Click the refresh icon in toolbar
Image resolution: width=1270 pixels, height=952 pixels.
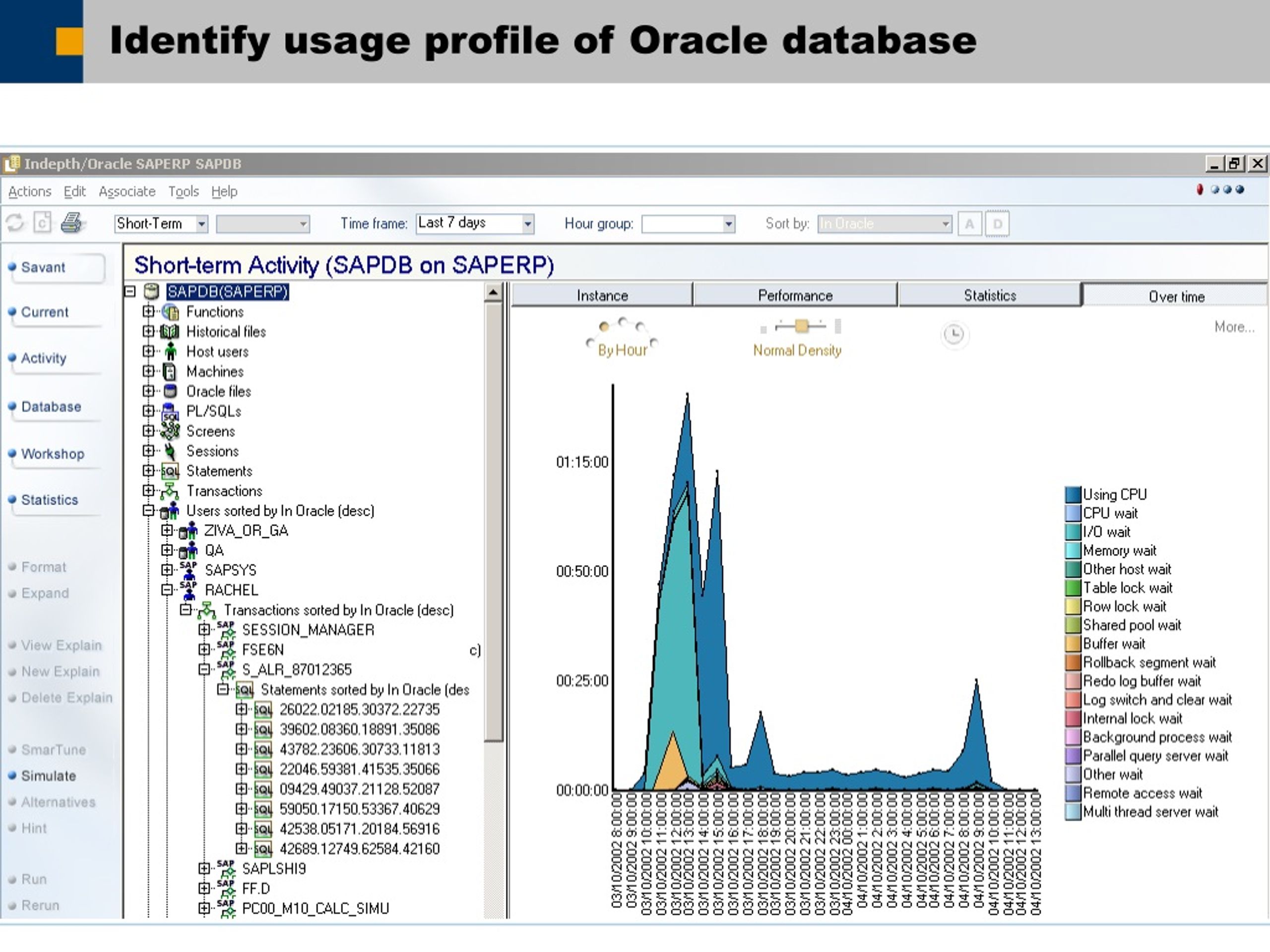[15, 223]
